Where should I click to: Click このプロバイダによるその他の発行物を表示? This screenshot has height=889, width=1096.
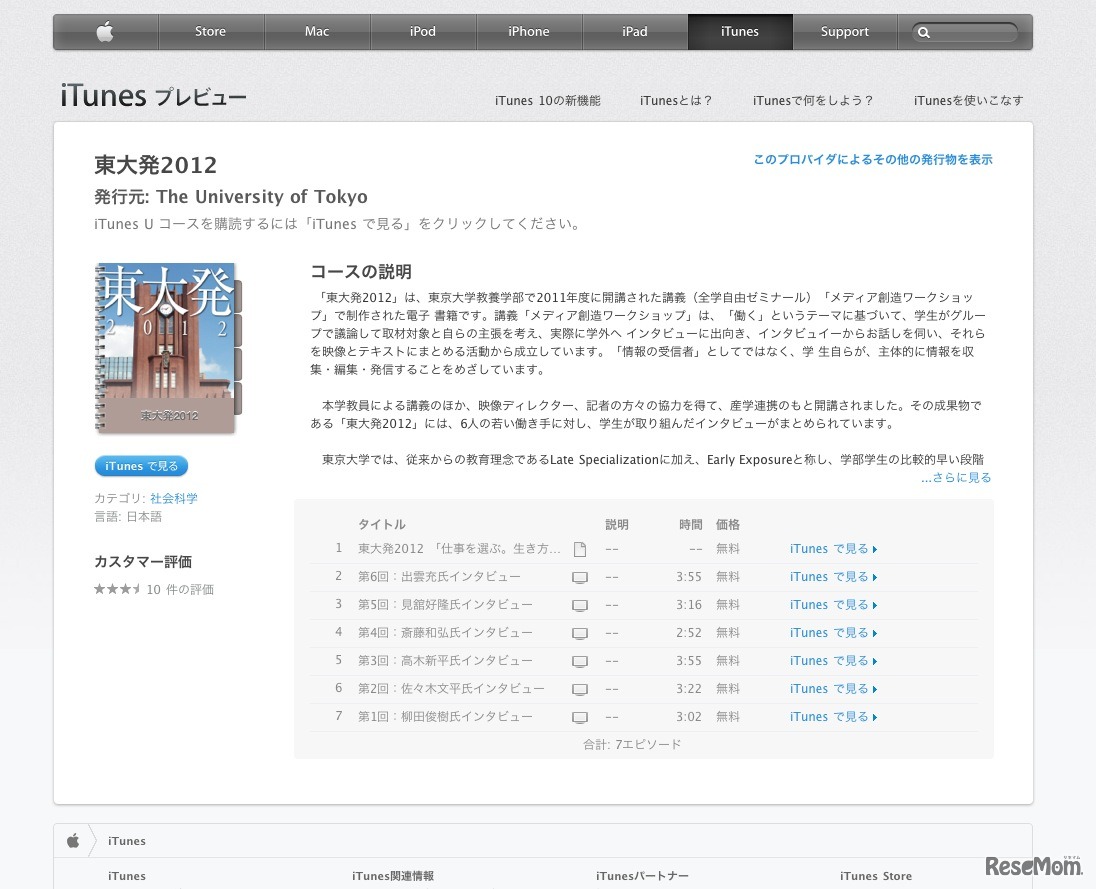[x=872, y=158]
